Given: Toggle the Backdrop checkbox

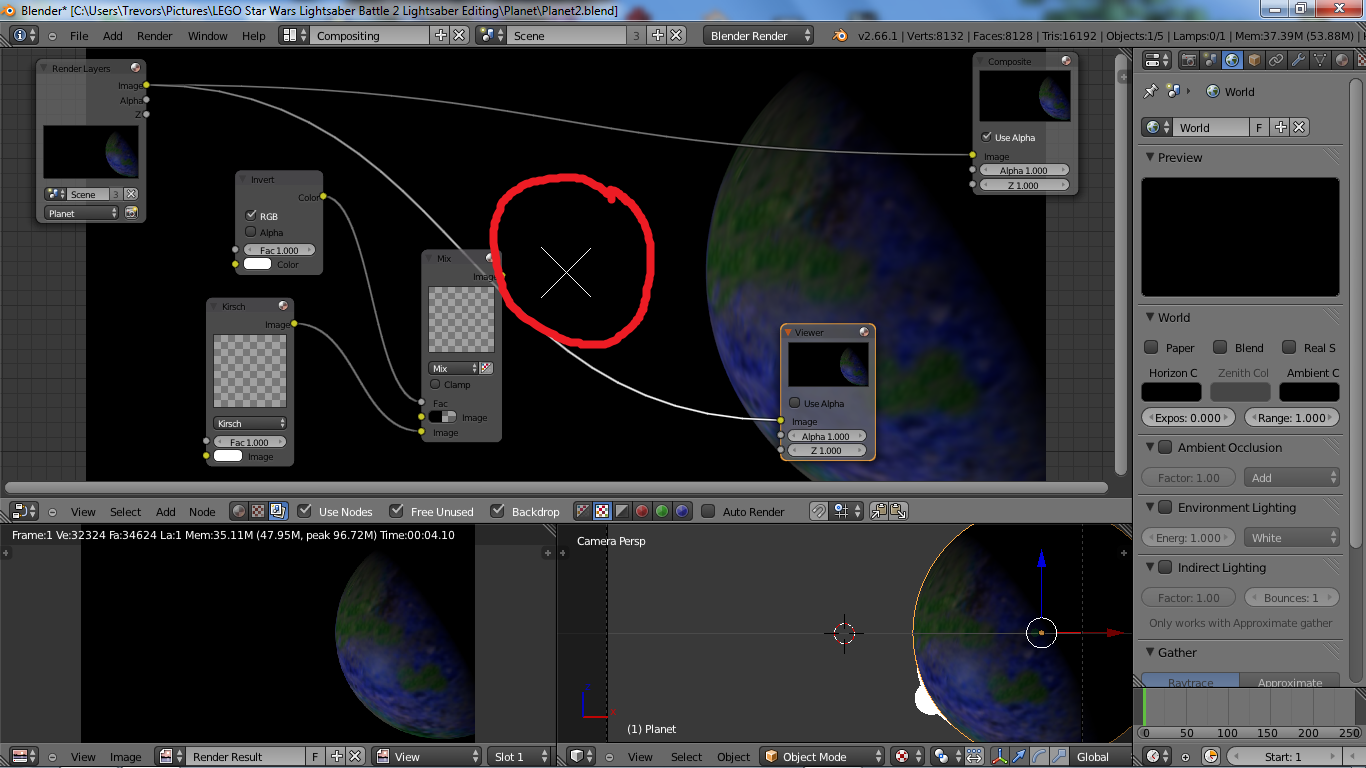Looking at the screenshot, I should 497,511.
